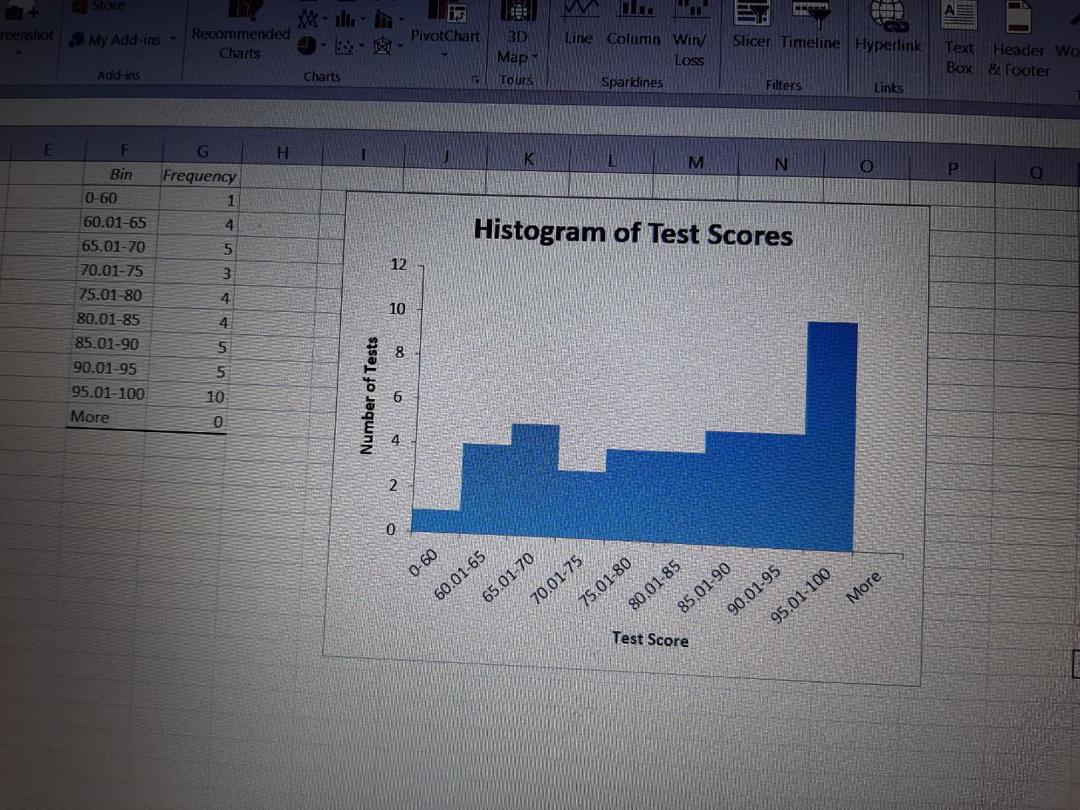Click the Test Score axis title
The height and width of the screenshot is (810, 1080).
click(x=650, y=639)
